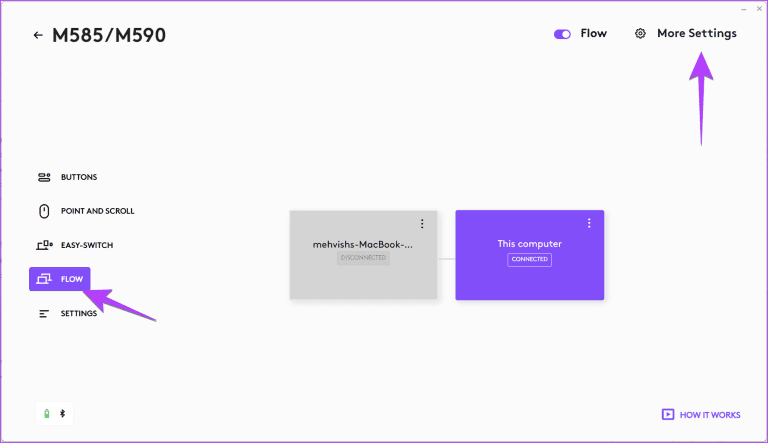Click the back arrow beside M585/M590
Image resolution: width=768 pixels, height=443 pixels.
(x=38, y=35)
